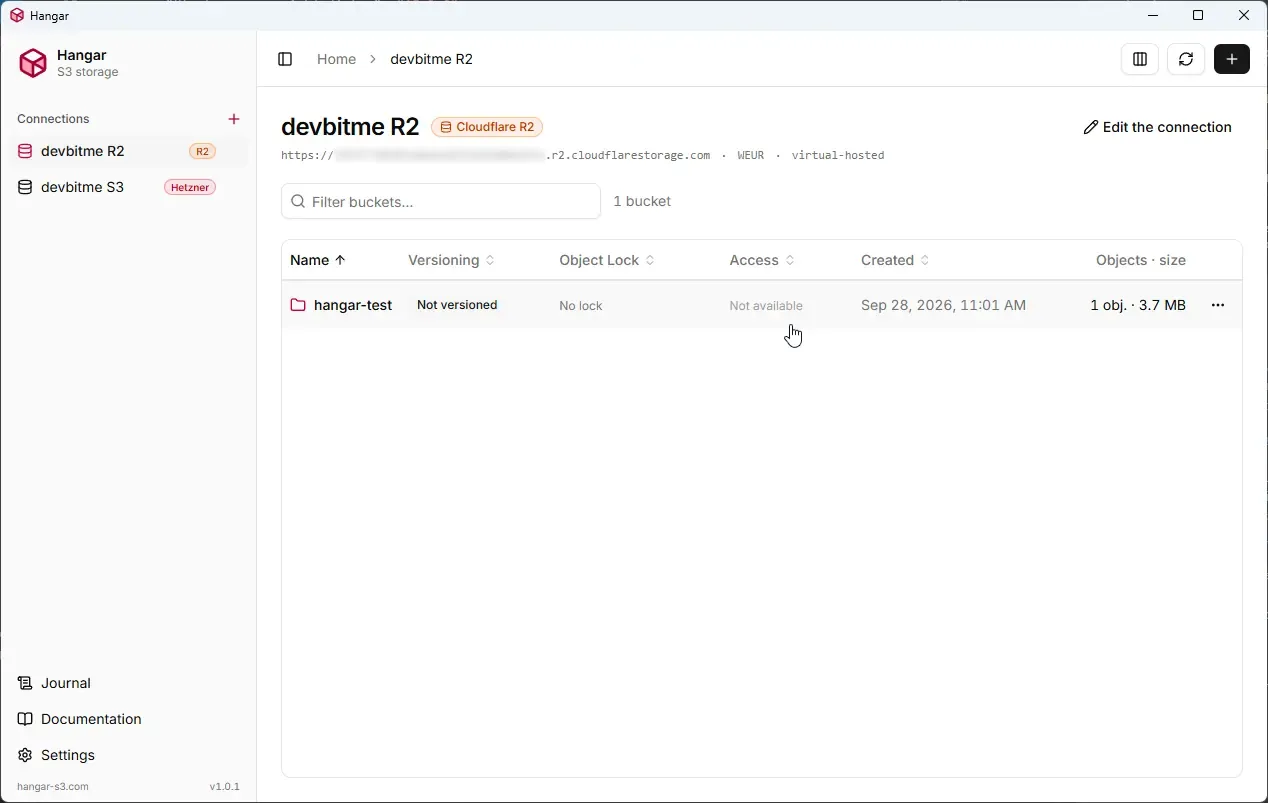This screenshot has height=803, width=1268.
Task: Click the devbitme R2 breadcrumb item
Action: 431,59
